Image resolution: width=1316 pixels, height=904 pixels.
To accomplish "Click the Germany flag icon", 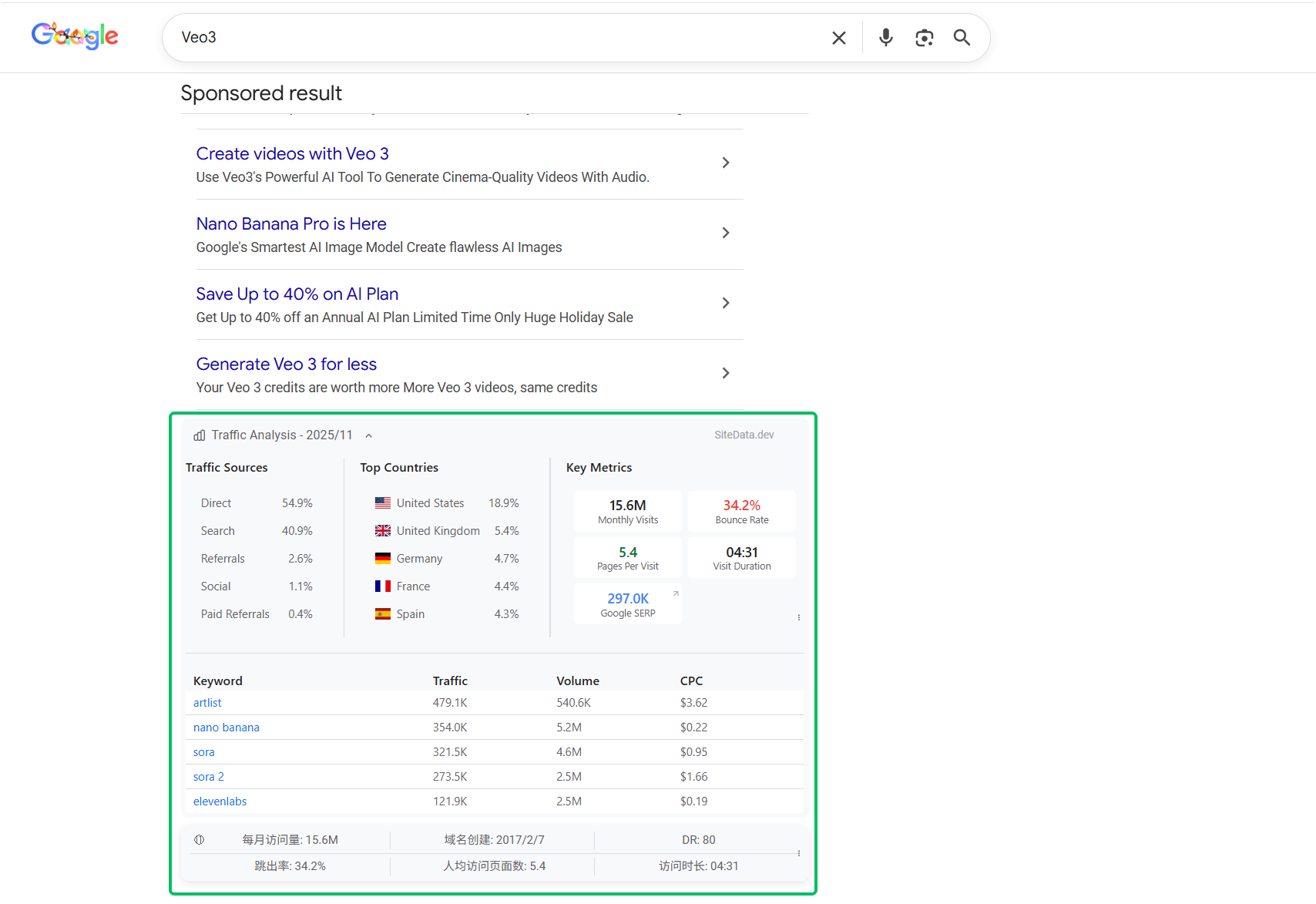I will (383, 559).
